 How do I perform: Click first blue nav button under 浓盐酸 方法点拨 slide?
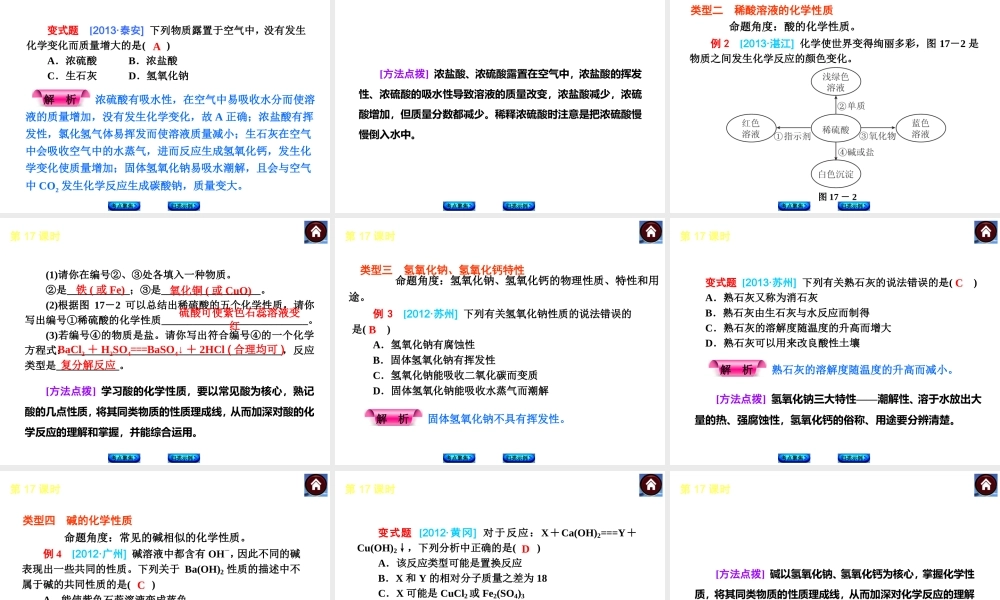tap(459, 206)
